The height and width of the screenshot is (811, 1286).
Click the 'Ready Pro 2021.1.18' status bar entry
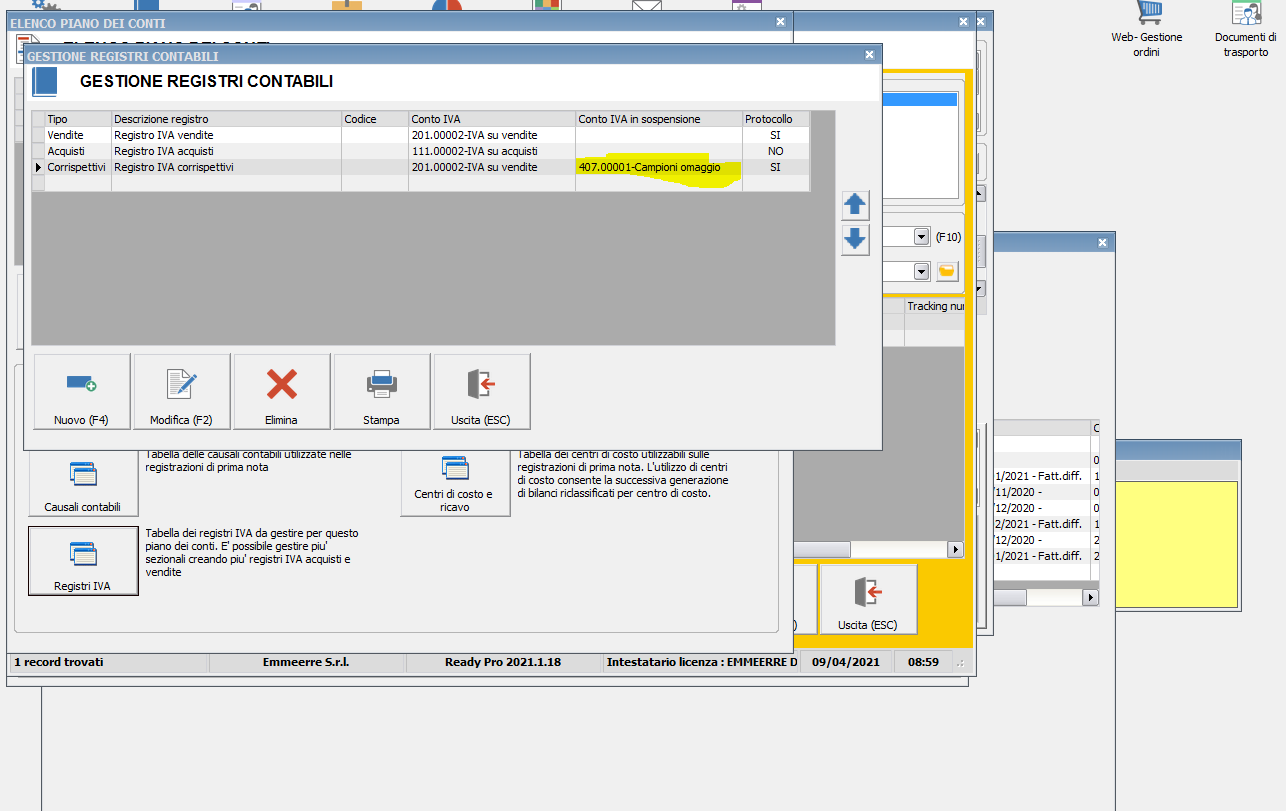[503, 662]
